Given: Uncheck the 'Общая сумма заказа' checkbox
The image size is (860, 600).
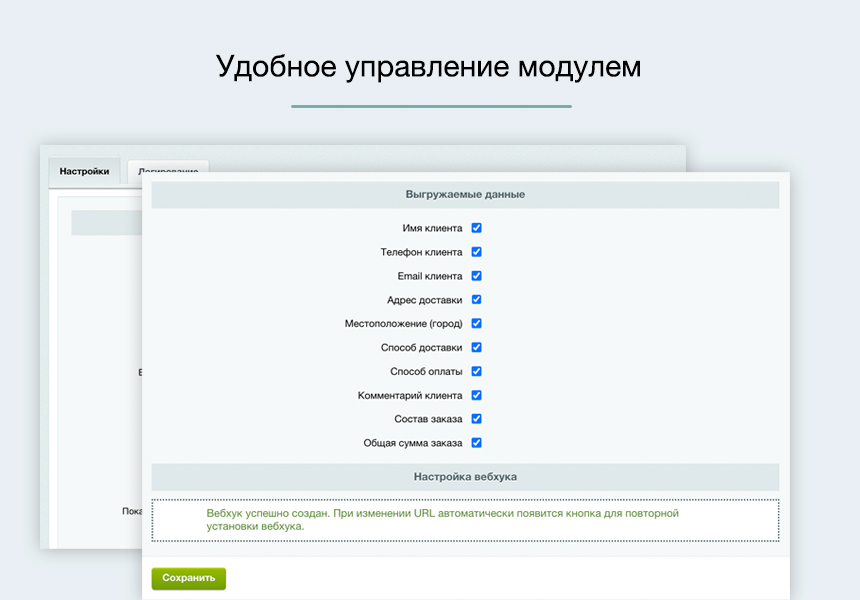Looking at the screenshot, I should pos(477,442).
